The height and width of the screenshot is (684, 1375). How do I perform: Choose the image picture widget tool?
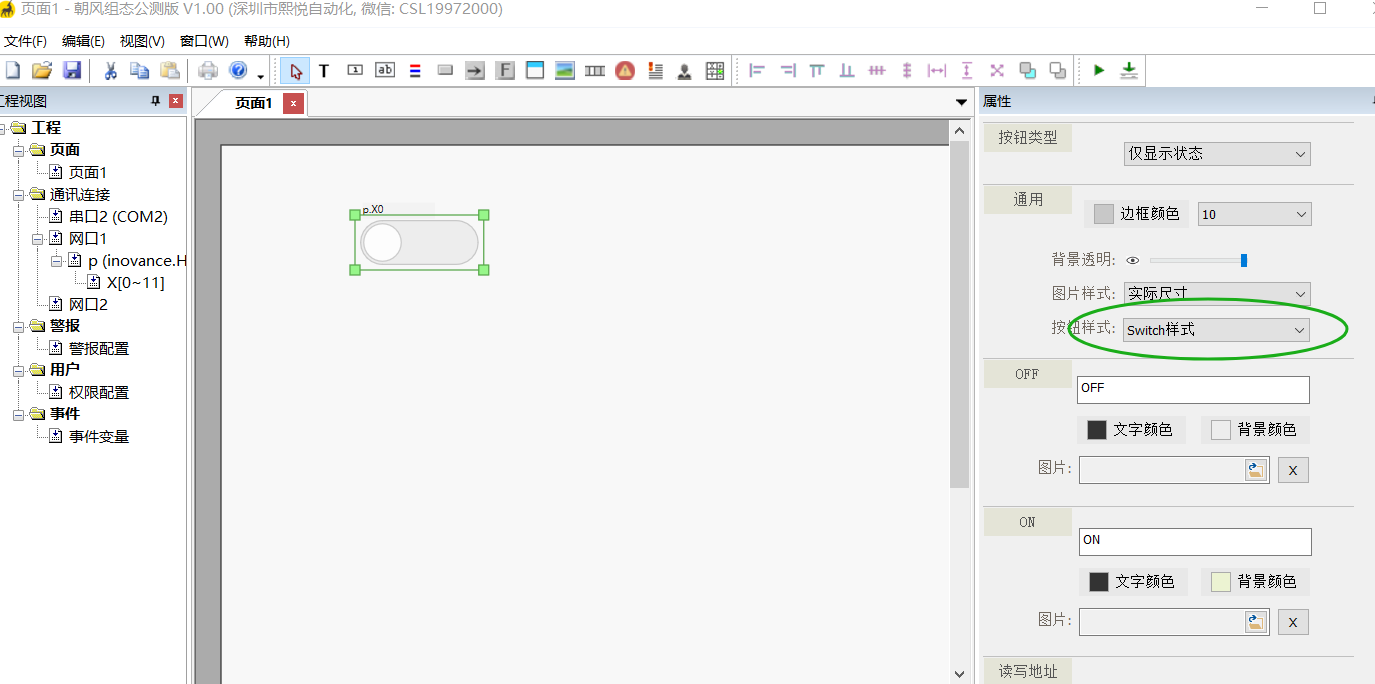tap(565, 70)
